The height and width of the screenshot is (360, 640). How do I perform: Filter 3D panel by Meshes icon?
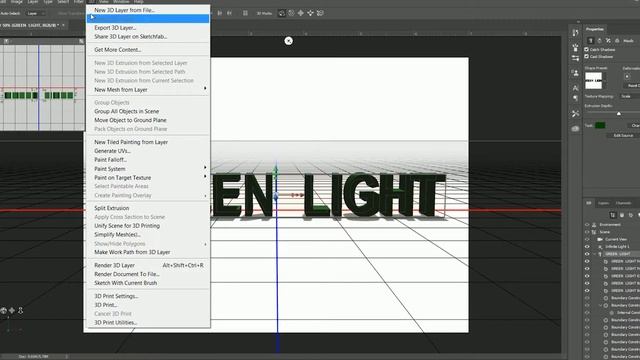[x=622, y=215]
